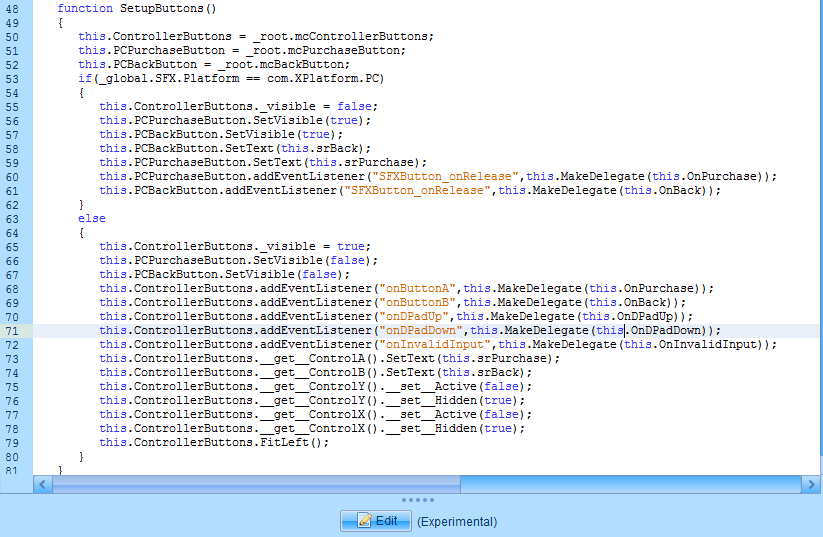Click the Edit button
Viewport: 823px width, 537px height.
[x=376, y=520]
